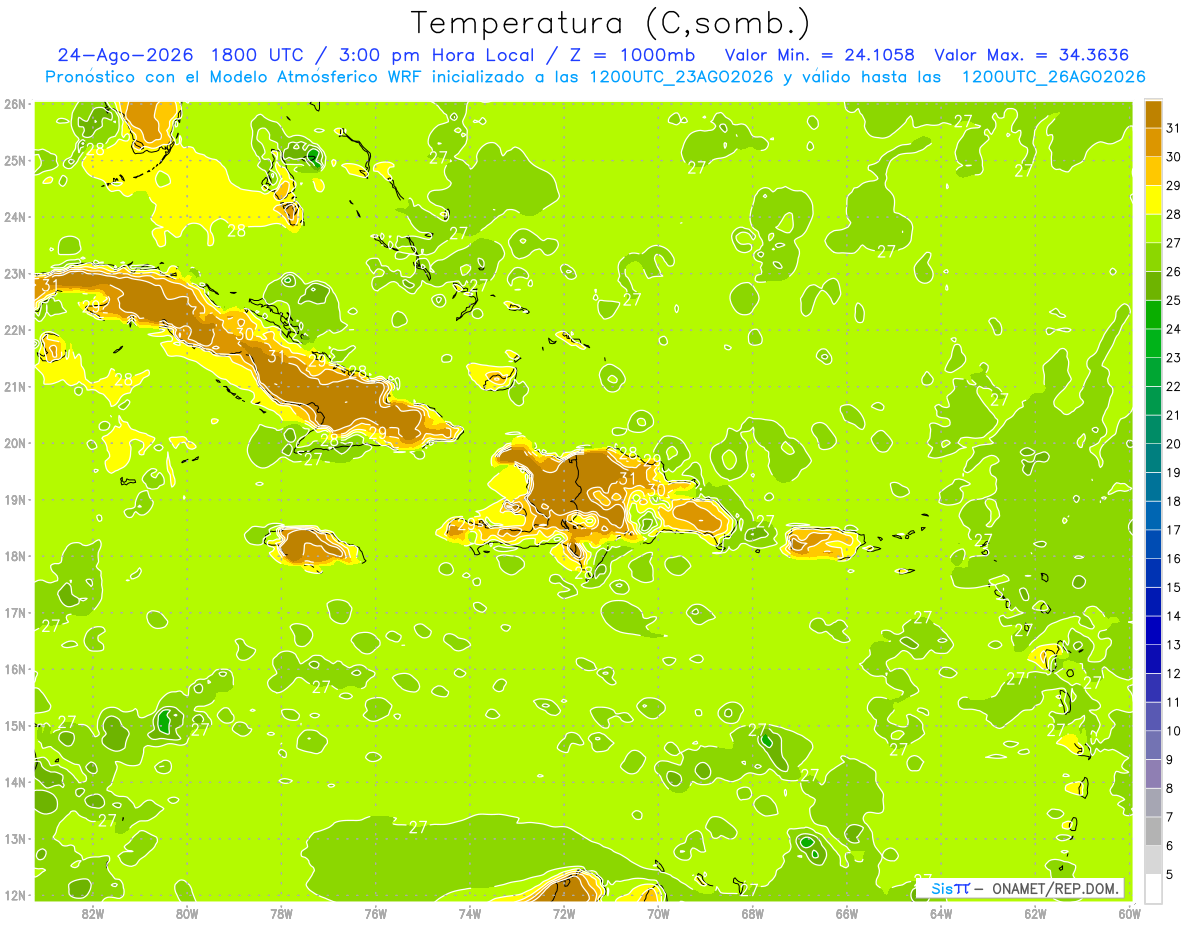Screen dimensions: 1200x927
Task: Pick the color bar segment between 30 and 31
Action: (1153, 143)
